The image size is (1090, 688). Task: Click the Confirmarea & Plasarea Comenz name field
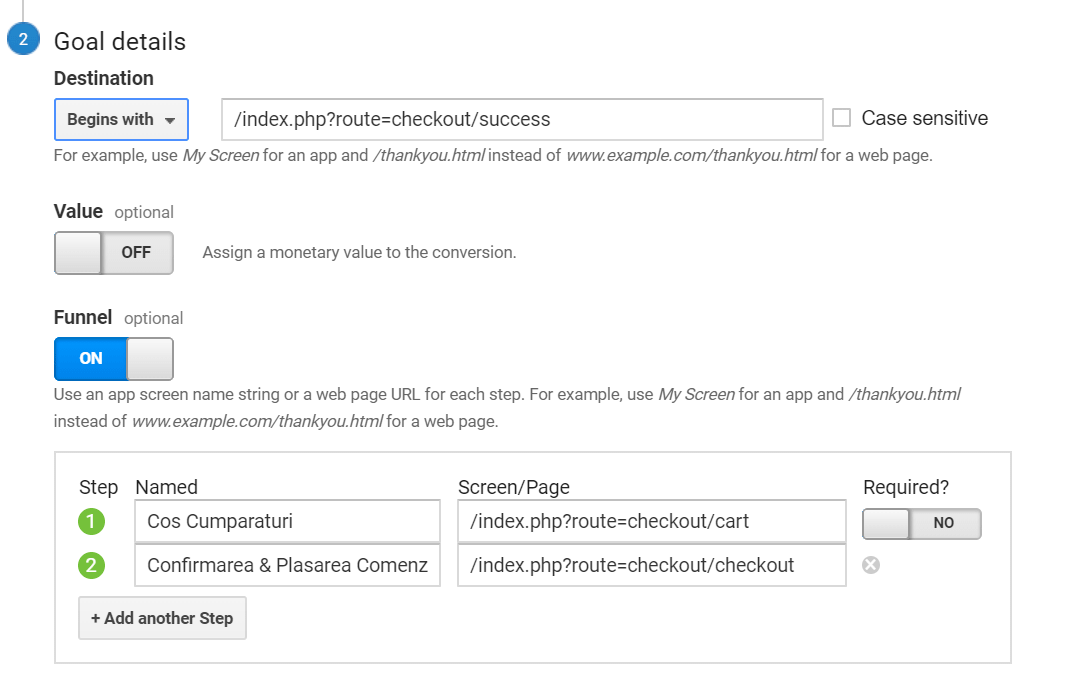(x=287, y=565)
